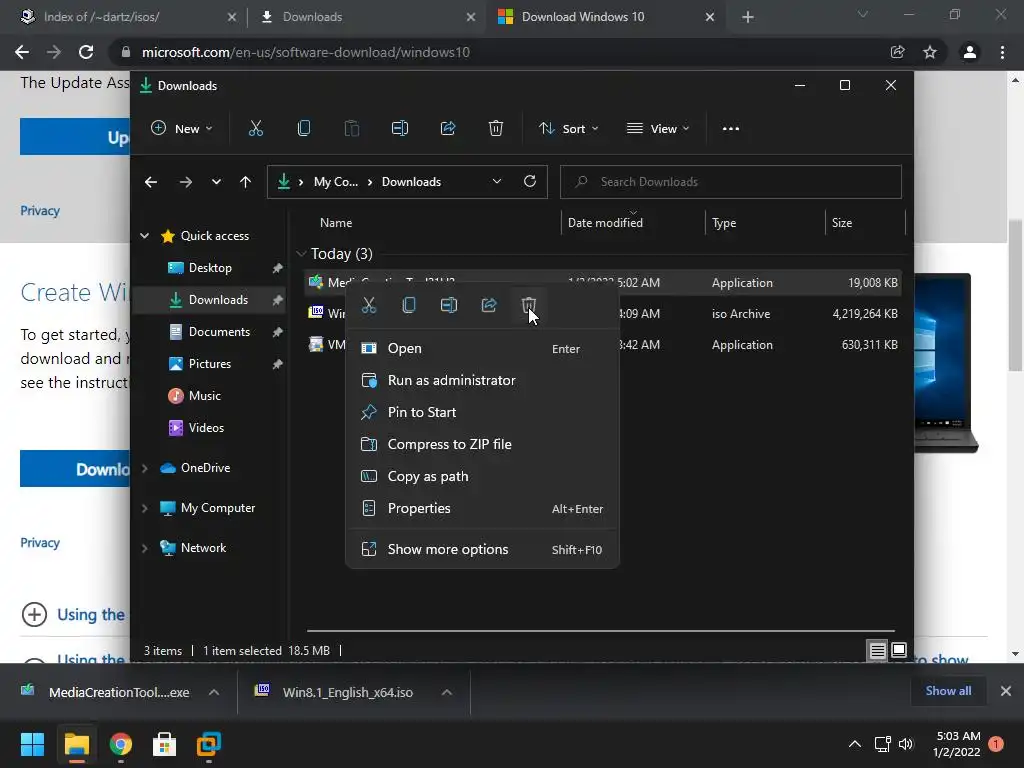Viewport: 1024px width, 768px height.
Task: Expand the OneDrive tree node
Action: 144,468
